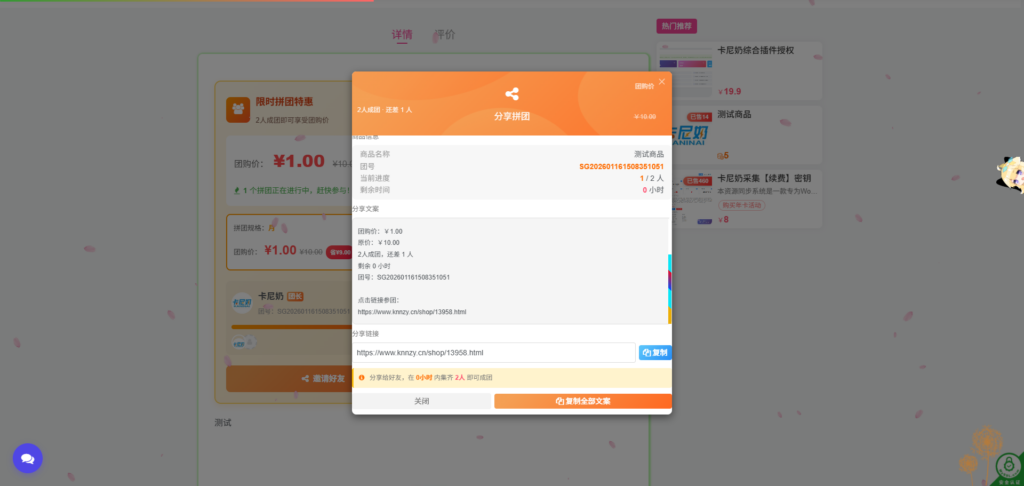The width and height of the screenshot is (1024, 486).
Task: Click the 卡尼奶 group leader avatar
Action: [x=242, y=303]
